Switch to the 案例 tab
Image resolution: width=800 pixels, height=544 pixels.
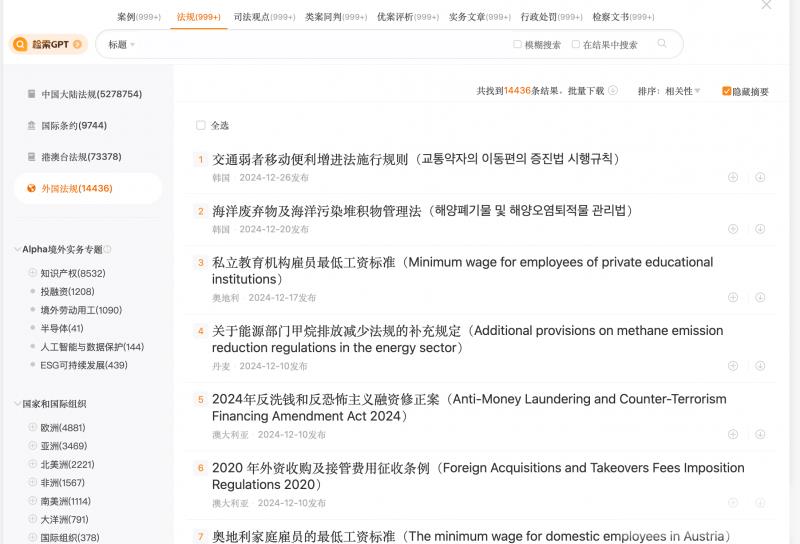(139, 17)
